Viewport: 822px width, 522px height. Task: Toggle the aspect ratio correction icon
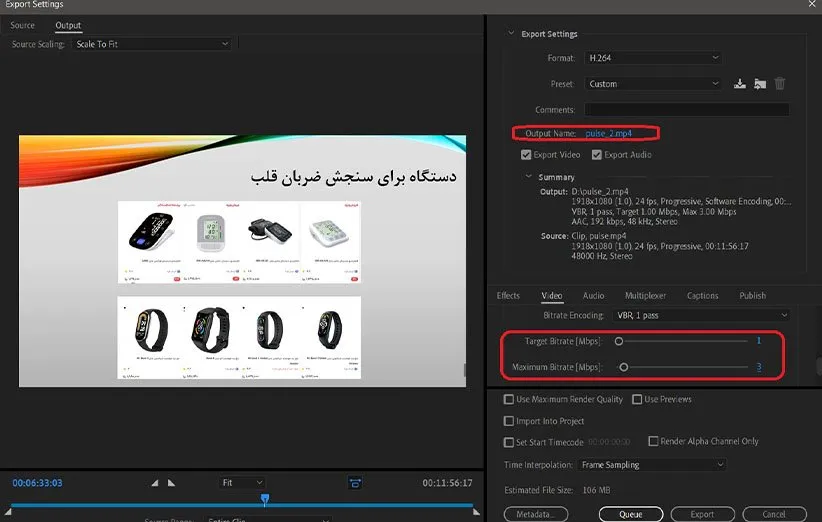(355, 483)
